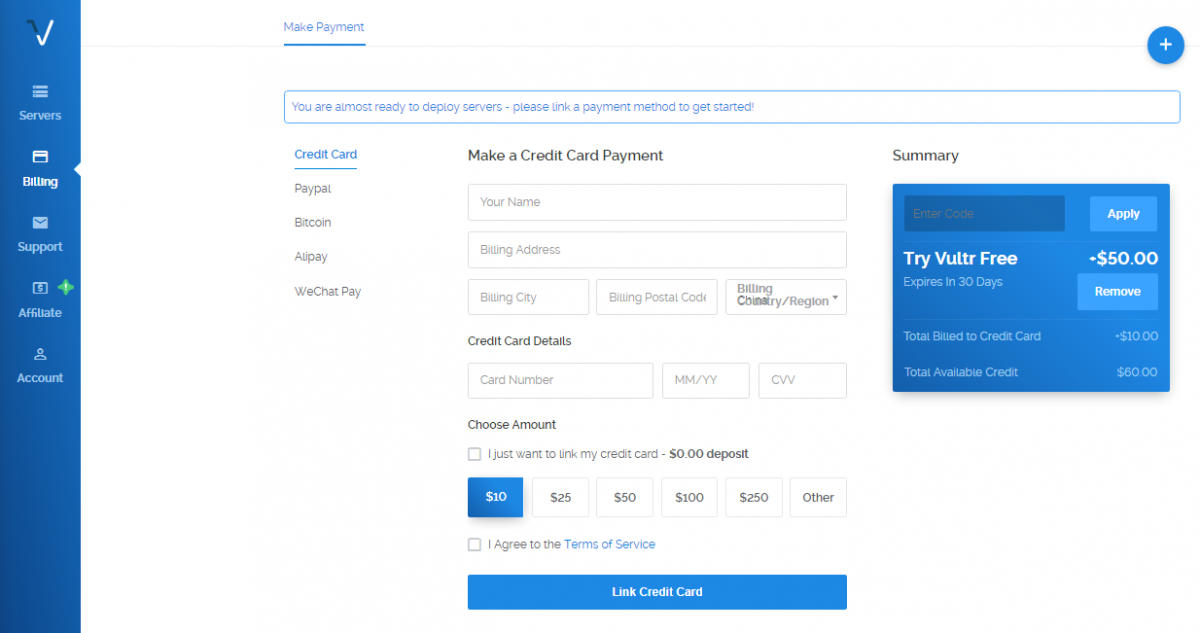1200x633 pixels.
Task: Click the payment method notice banner
Action: [732, 107]
